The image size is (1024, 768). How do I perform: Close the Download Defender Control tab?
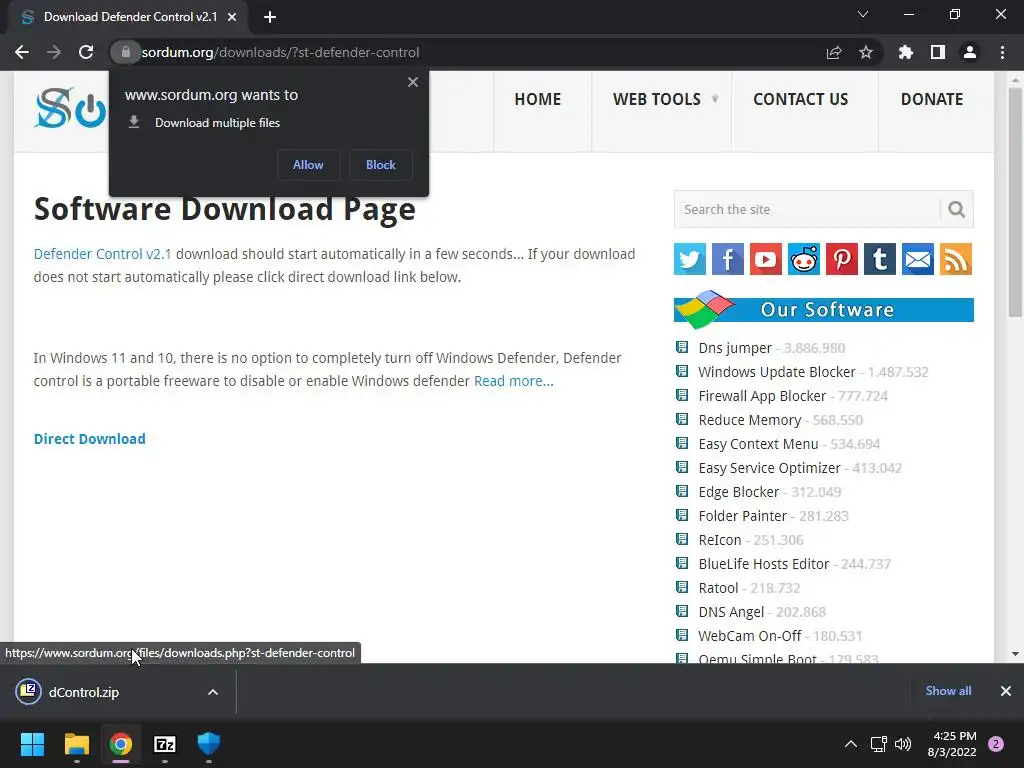[232, 17]
